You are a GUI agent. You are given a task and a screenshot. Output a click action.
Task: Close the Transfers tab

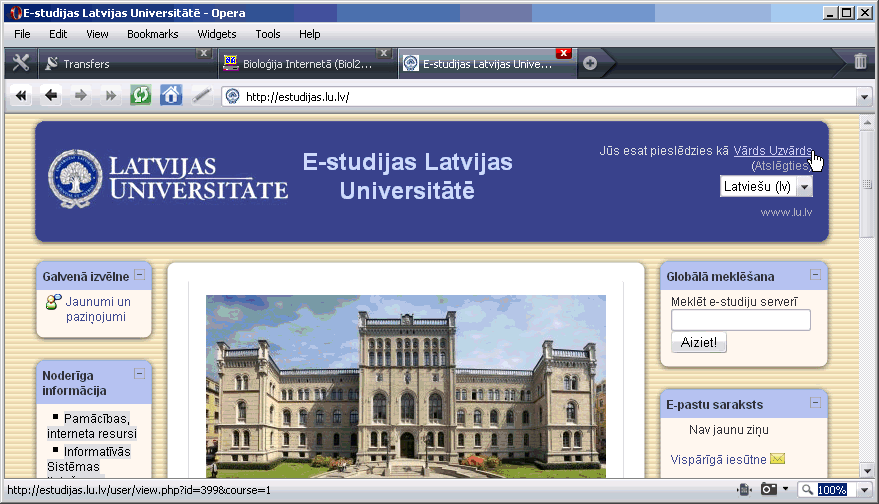click(203, 53)
